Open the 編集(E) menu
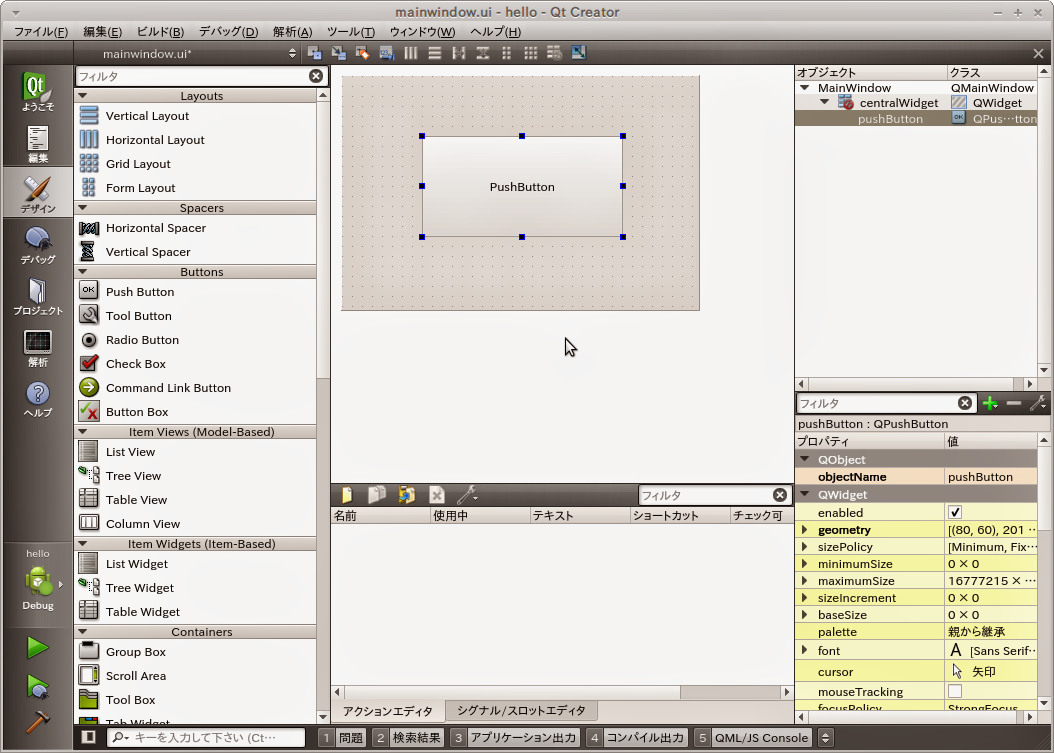This screenshot has width=1054, height=753. (x=102, y=32)
